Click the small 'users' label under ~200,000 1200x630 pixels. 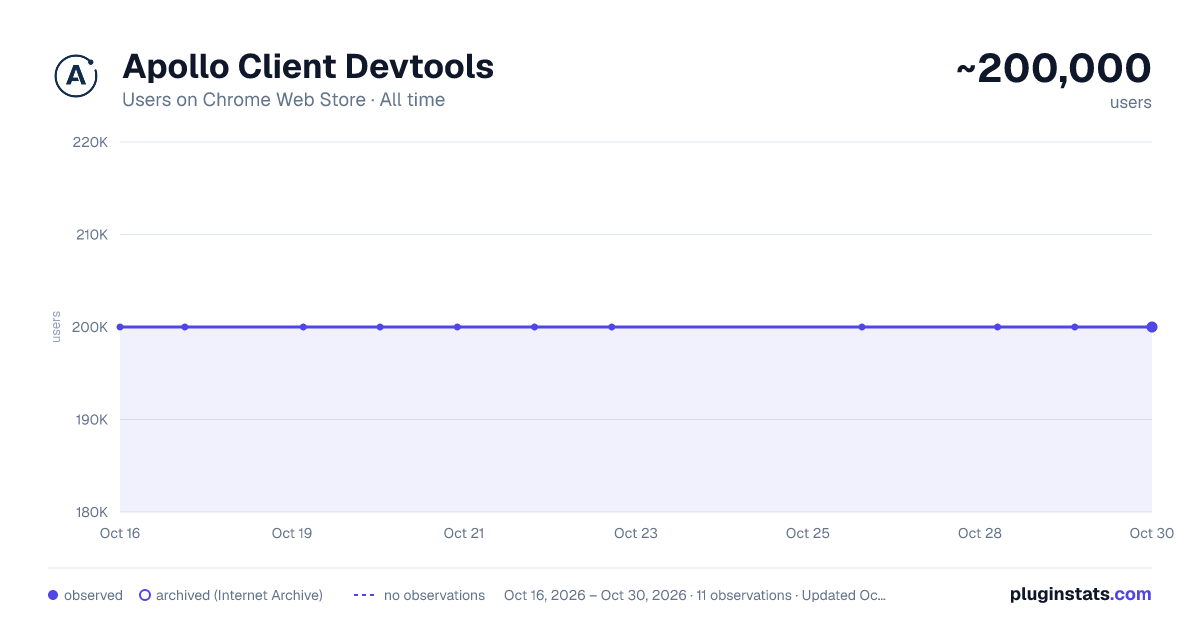coord(1130,102)
